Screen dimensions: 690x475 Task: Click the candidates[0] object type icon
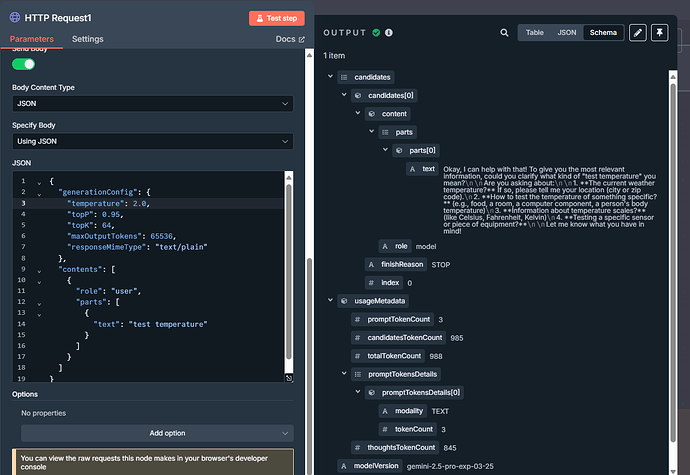(358, 96)
